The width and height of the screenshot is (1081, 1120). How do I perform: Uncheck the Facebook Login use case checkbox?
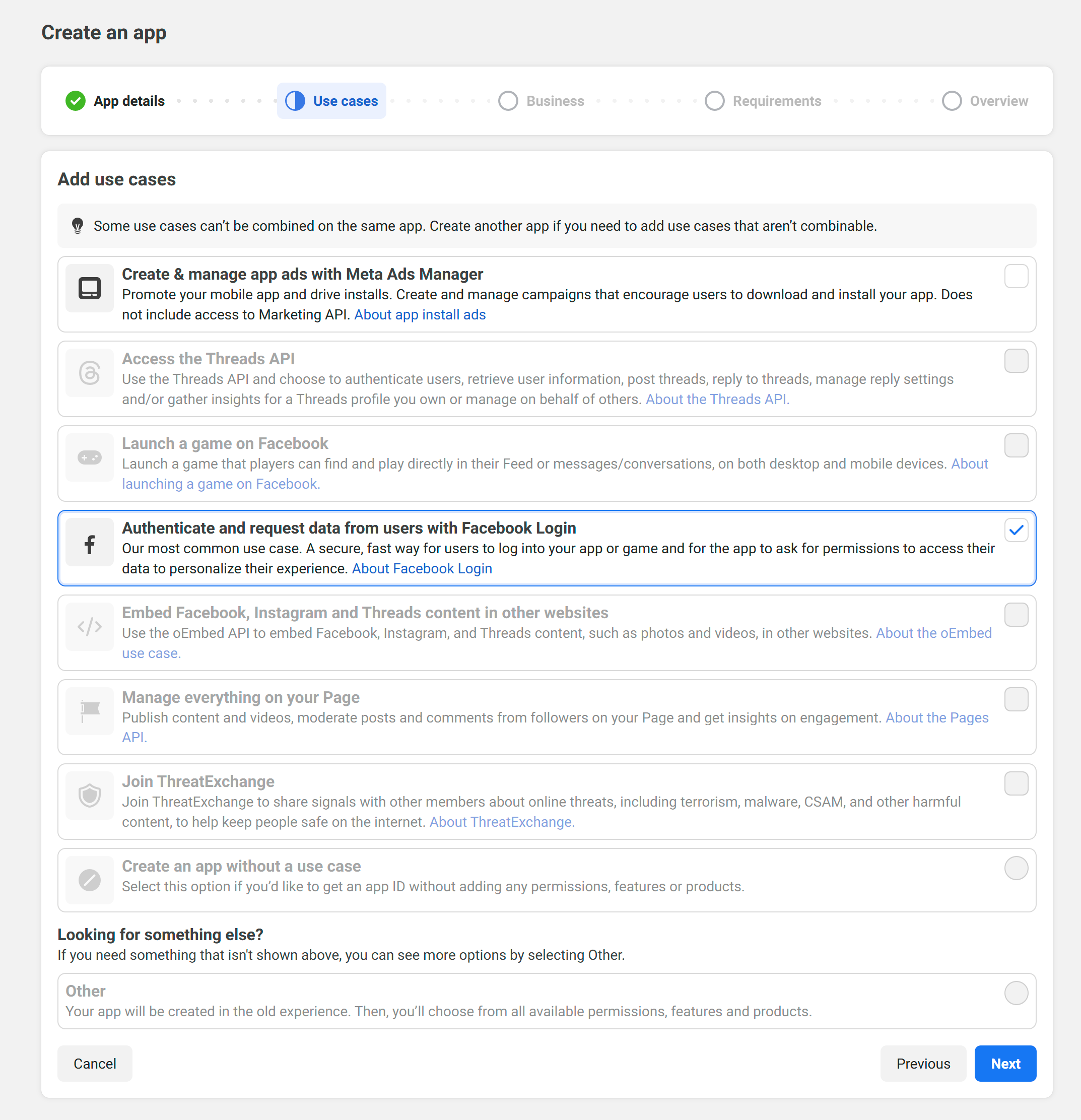(x=1017, y=530)
